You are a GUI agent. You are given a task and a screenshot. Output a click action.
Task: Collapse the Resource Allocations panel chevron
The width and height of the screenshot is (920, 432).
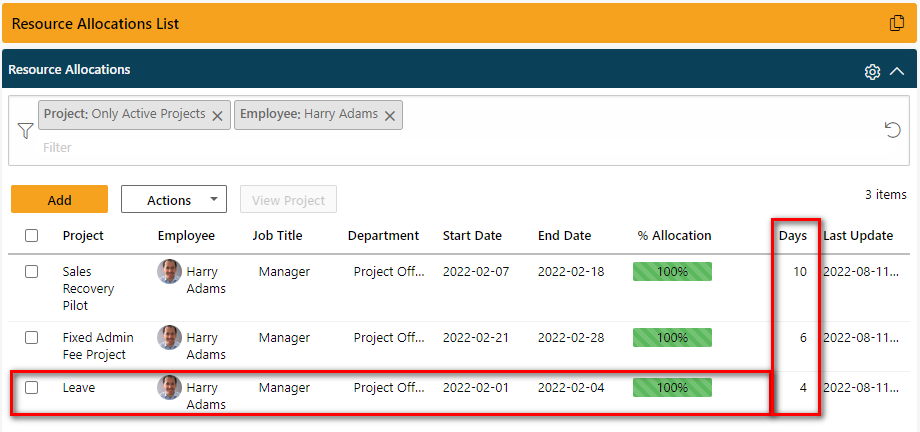tap(897, 72)
